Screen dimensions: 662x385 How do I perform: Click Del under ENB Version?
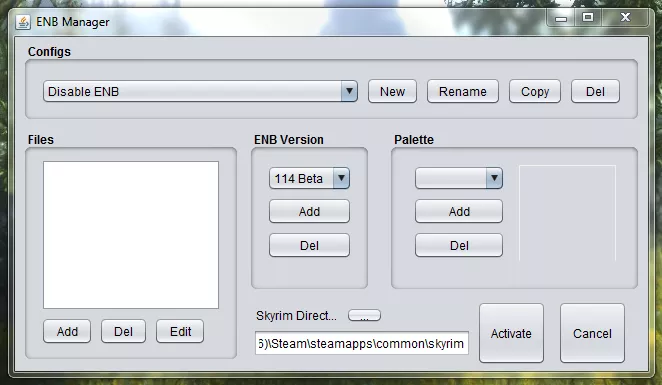[x=309, y=245]
